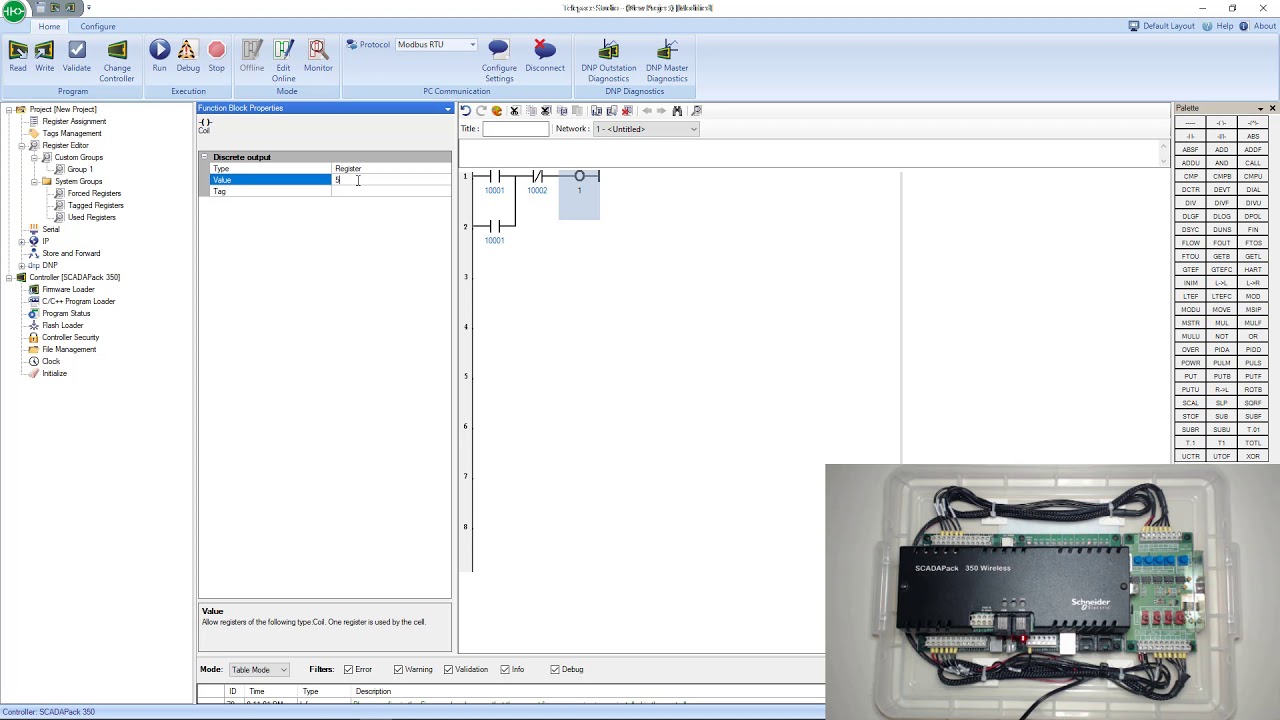The height and width of the screenshot is (720, 1280).
Task: Click the Value property input cell
Action: tap(391, 180)
